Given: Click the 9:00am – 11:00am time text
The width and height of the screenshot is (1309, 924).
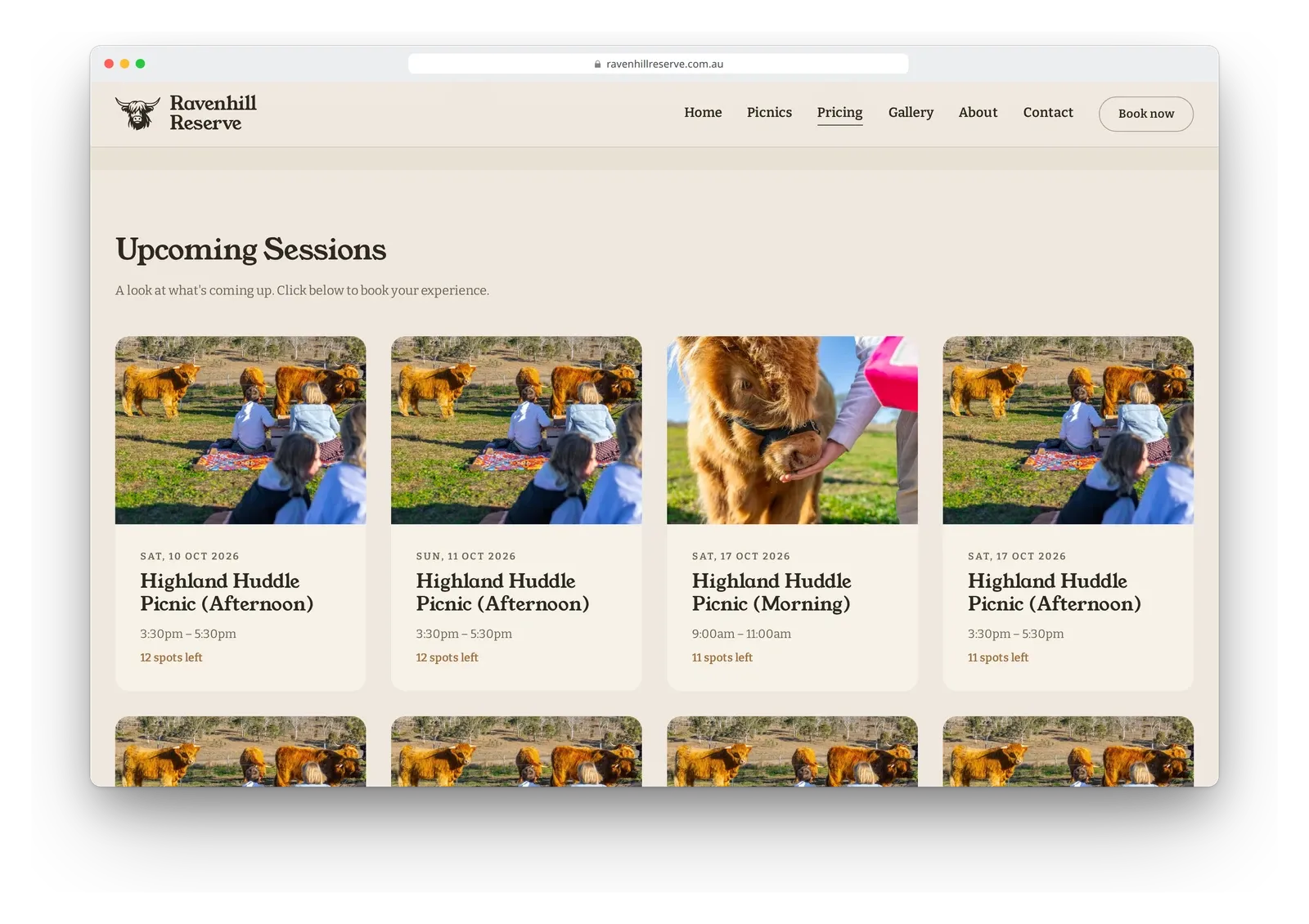Looking at the screenshot, I should click(741, 634).
